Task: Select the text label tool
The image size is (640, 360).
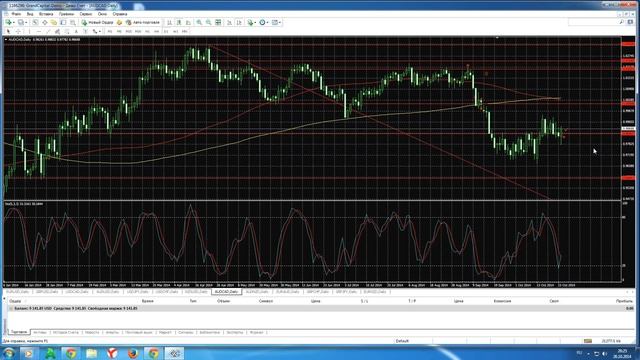Action: click(x=85, y=31)
